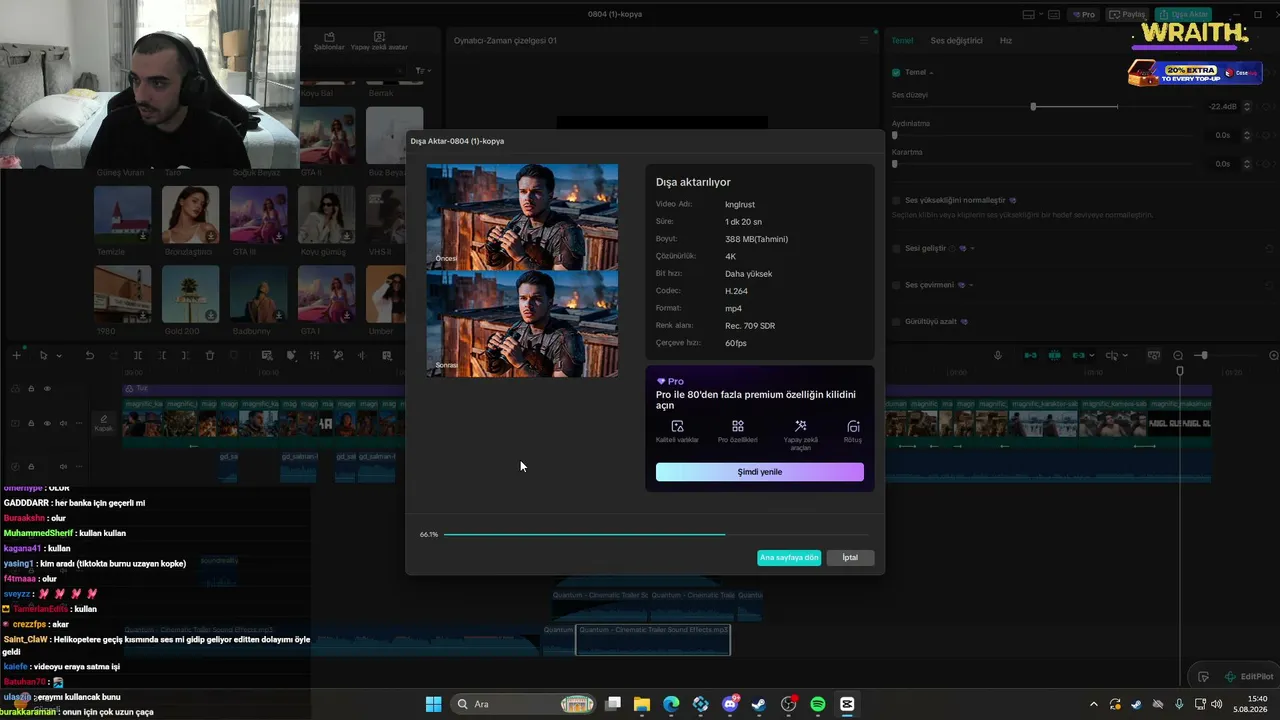Screen dimensions: 1280x720
Task: Adjust the Karartma fade-out slider handle
Action: pos(895,164)
